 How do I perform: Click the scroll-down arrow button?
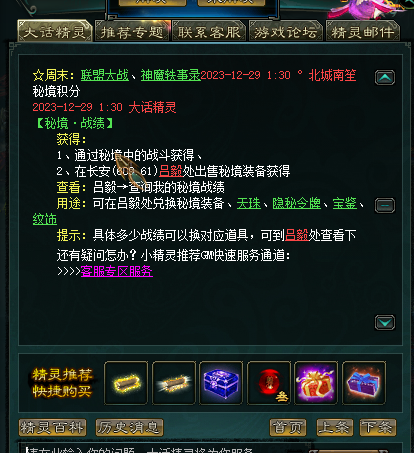pyautogui.click(x=385, y=322)
